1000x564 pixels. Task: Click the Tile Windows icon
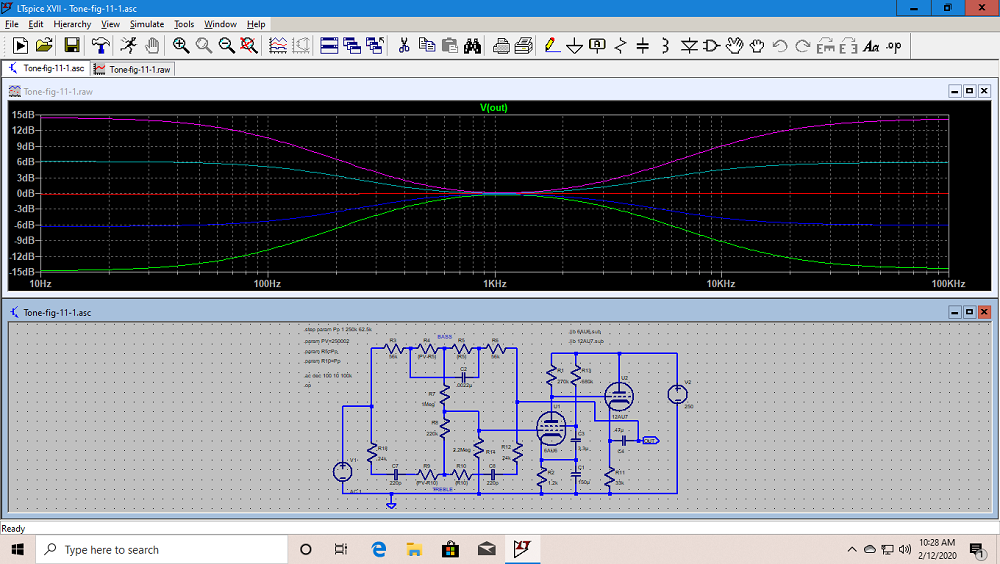329,45
